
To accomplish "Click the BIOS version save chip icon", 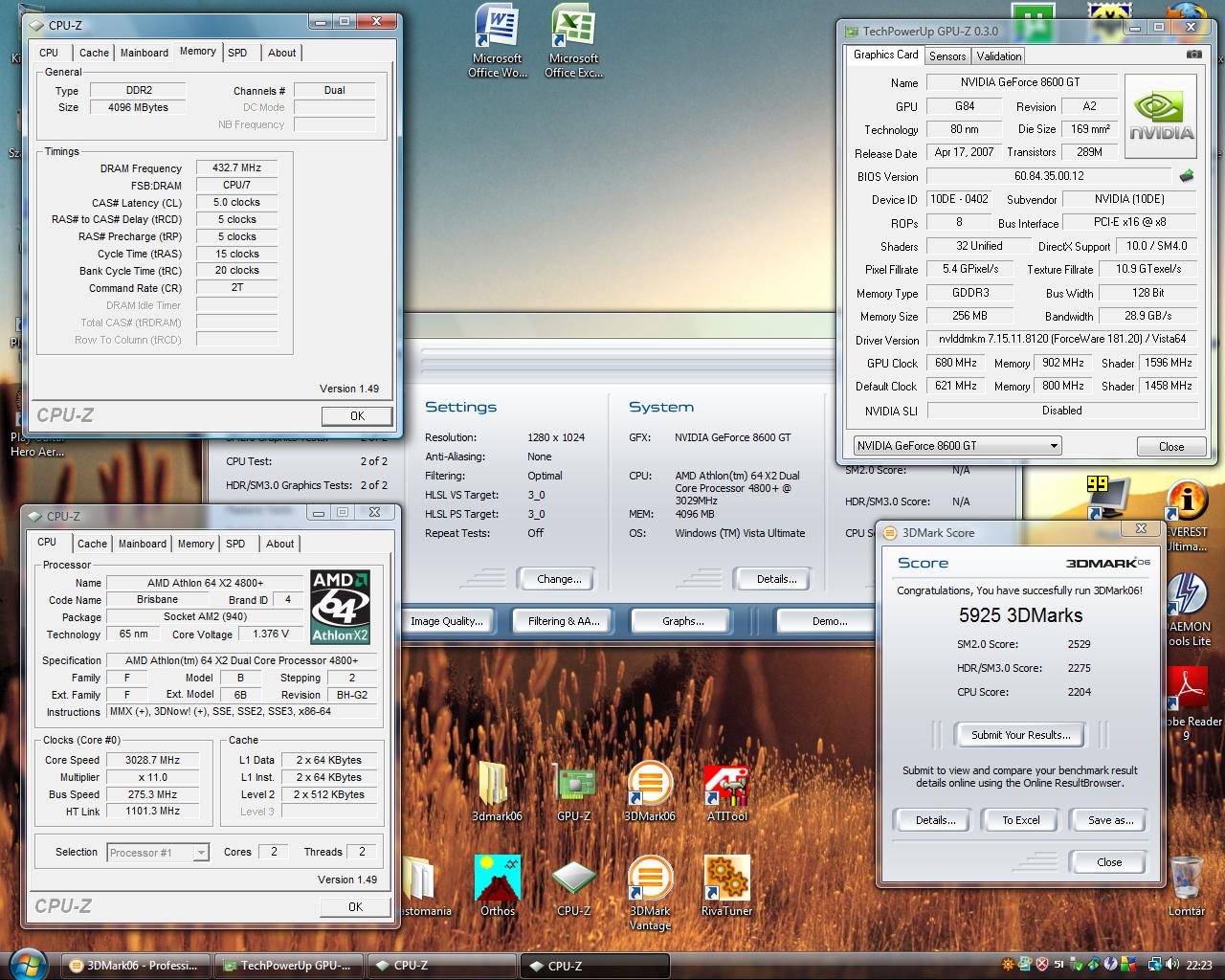I will (x=1187, y=176).
